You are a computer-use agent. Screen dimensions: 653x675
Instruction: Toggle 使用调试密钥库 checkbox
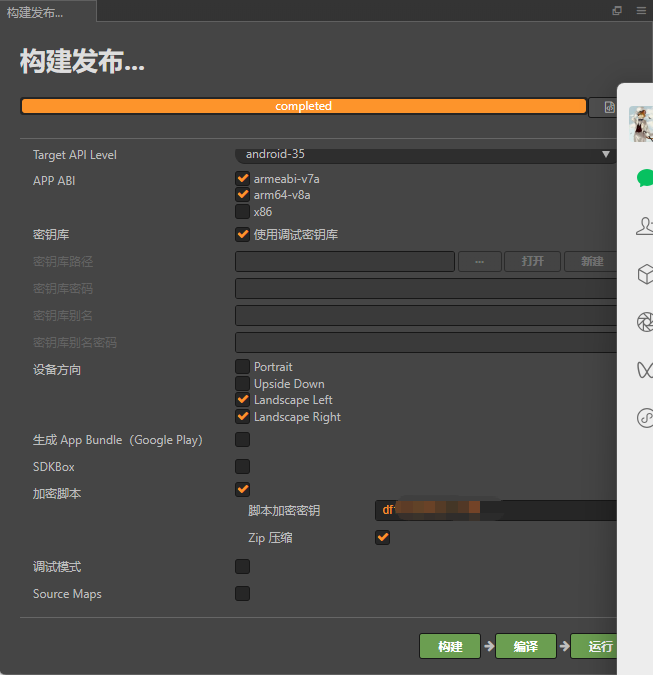tap(242, 235)
